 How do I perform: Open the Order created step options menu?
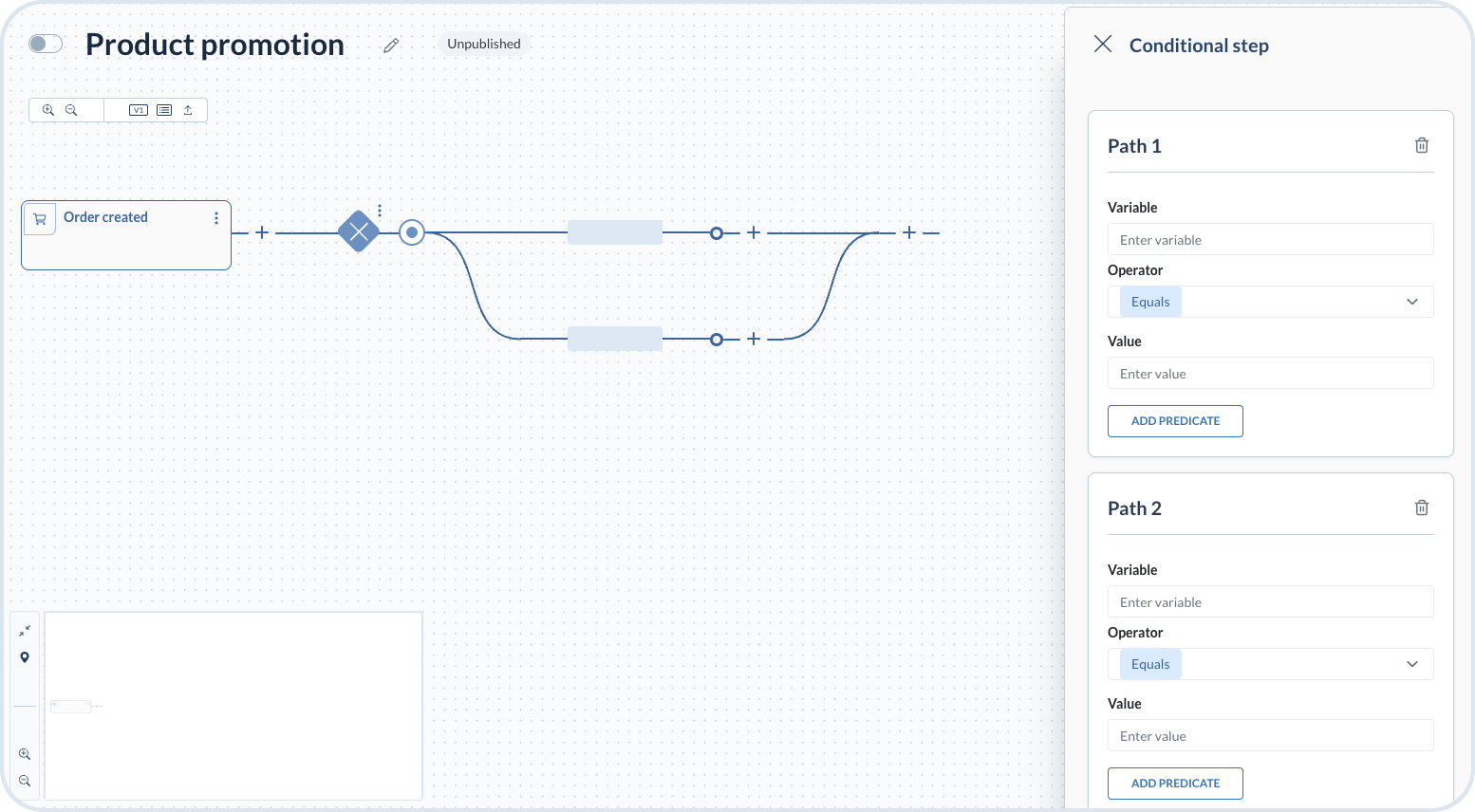216,218
